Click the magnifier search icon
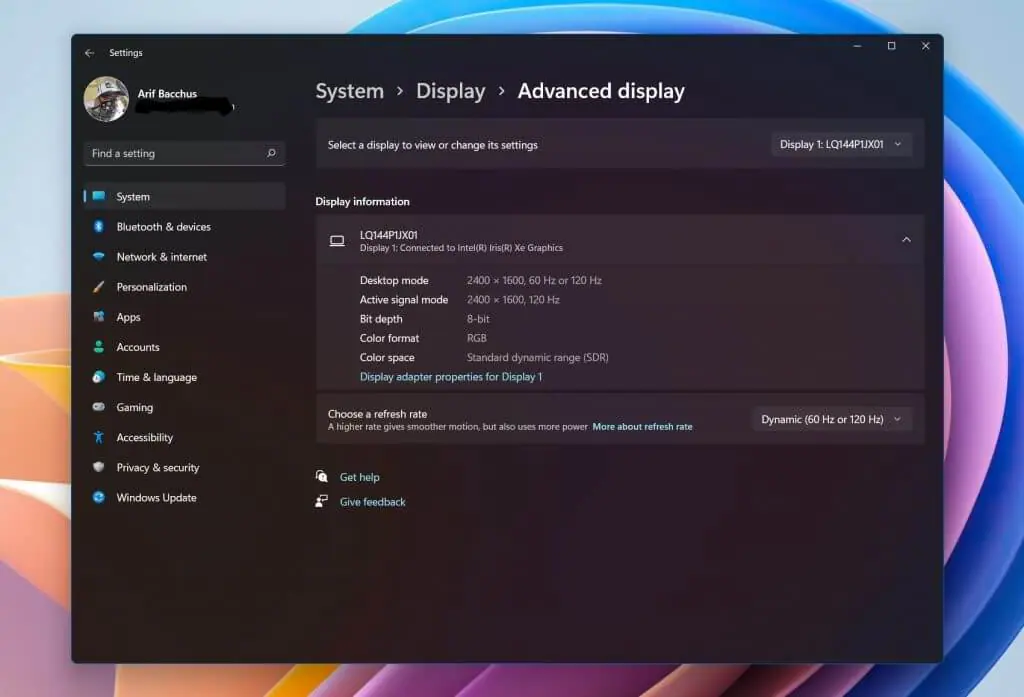Viewport: 1024px width, 697px height. [271, 154]
